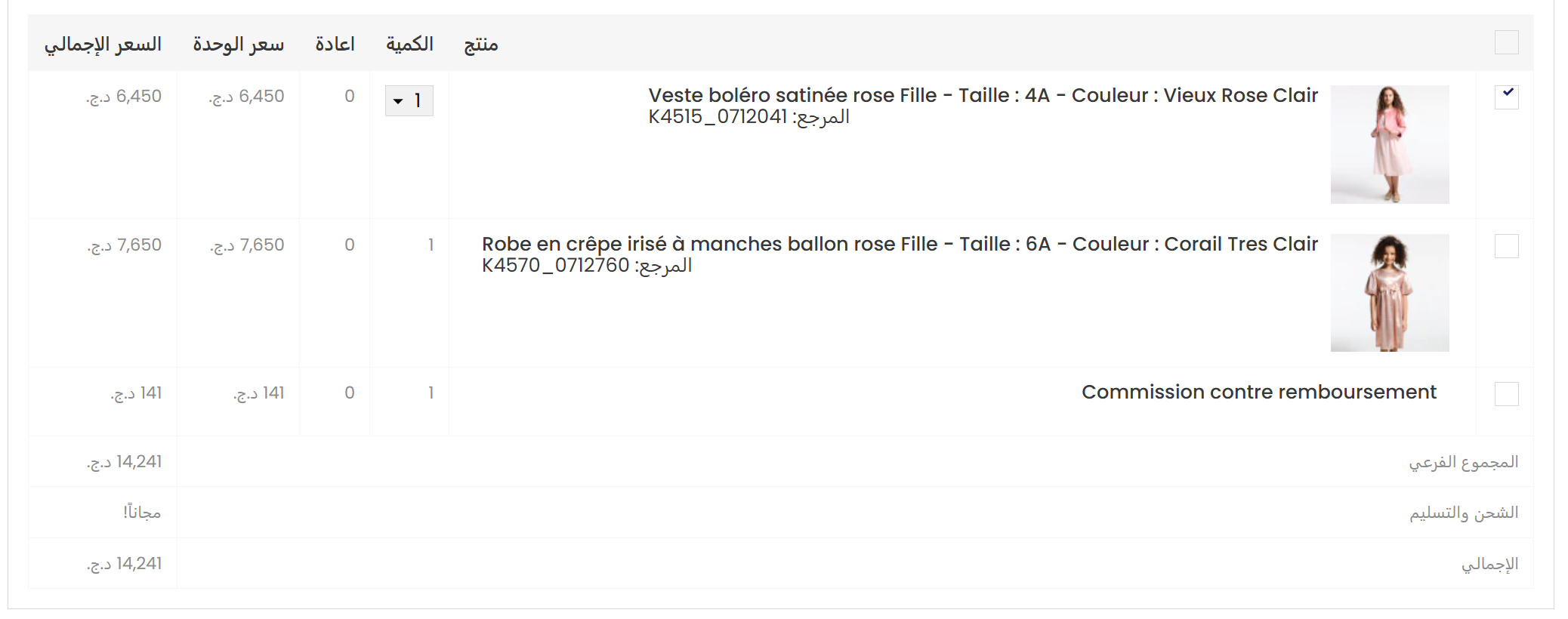Tick the select-all checkbox in table header
The height and width of the screenshot is (619, 1568).
pyautogui.click(x=1506, y=42)
